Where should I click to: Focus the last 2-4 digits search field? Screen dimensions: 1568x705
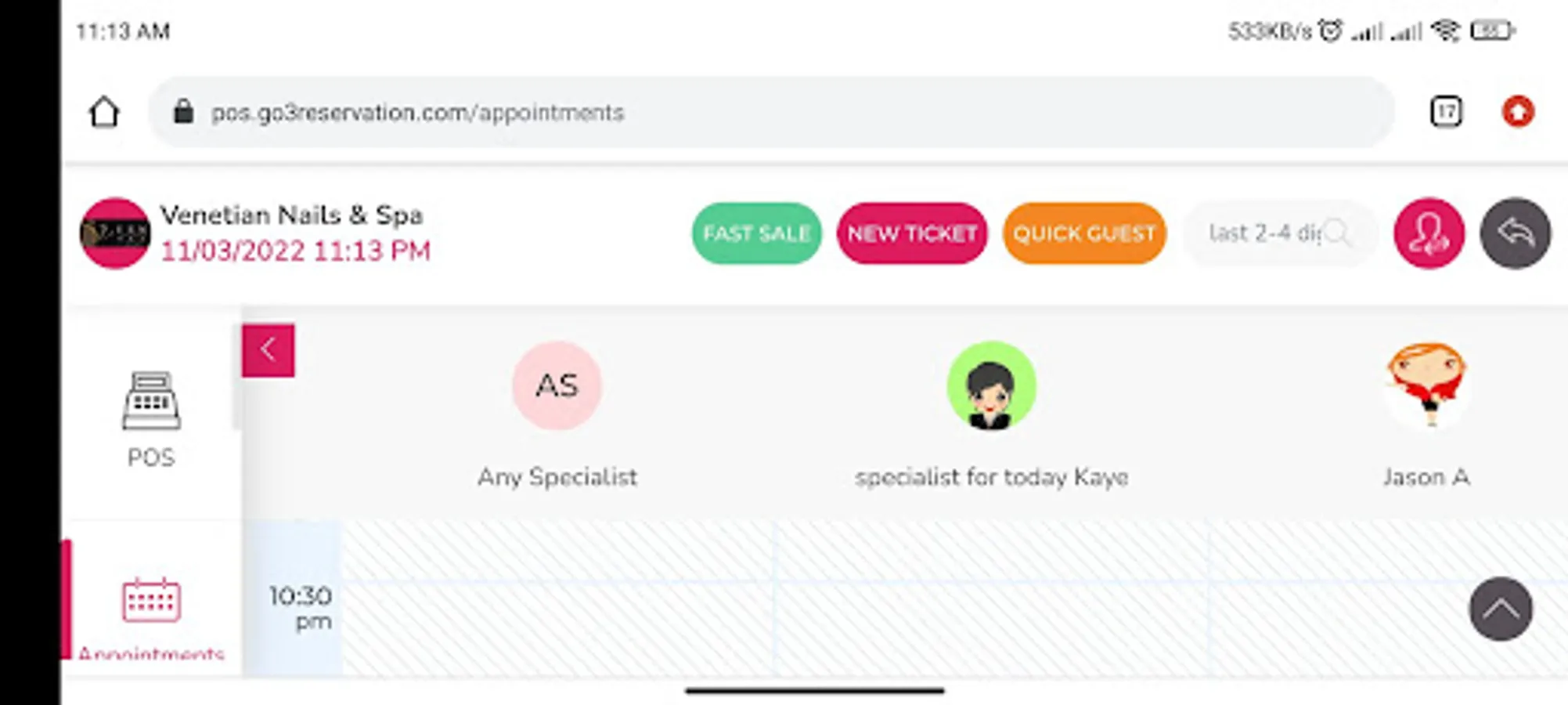click(1262, 233)
